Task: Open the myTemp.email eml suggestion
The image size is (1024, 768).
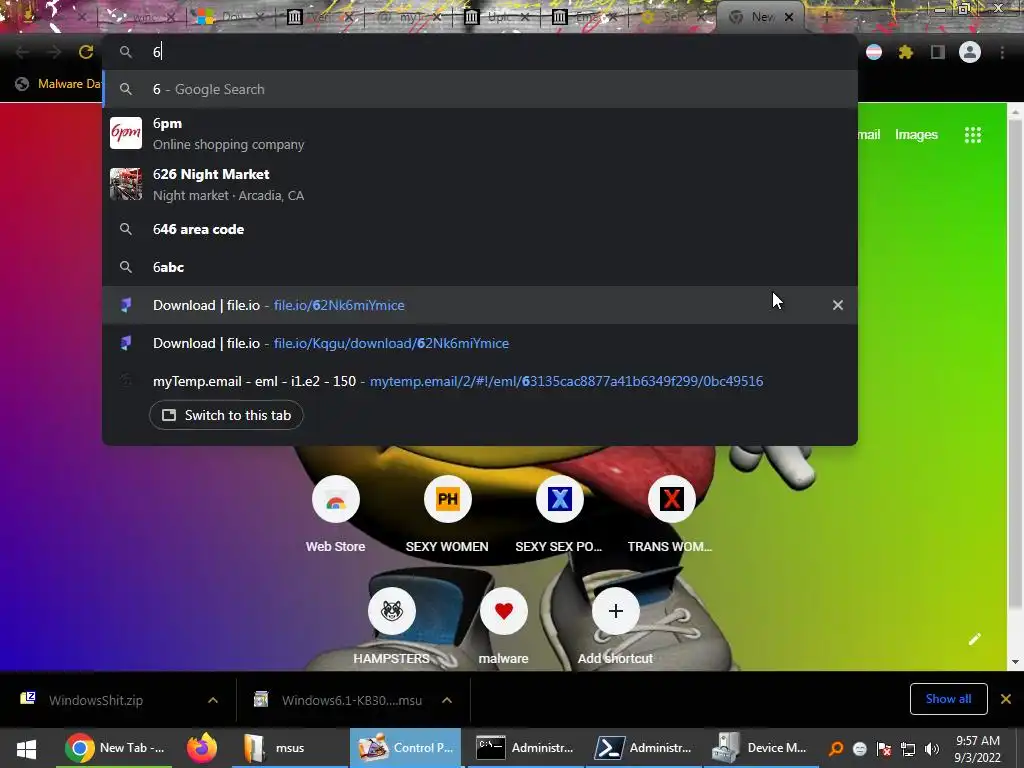Action: coord(480,381)
